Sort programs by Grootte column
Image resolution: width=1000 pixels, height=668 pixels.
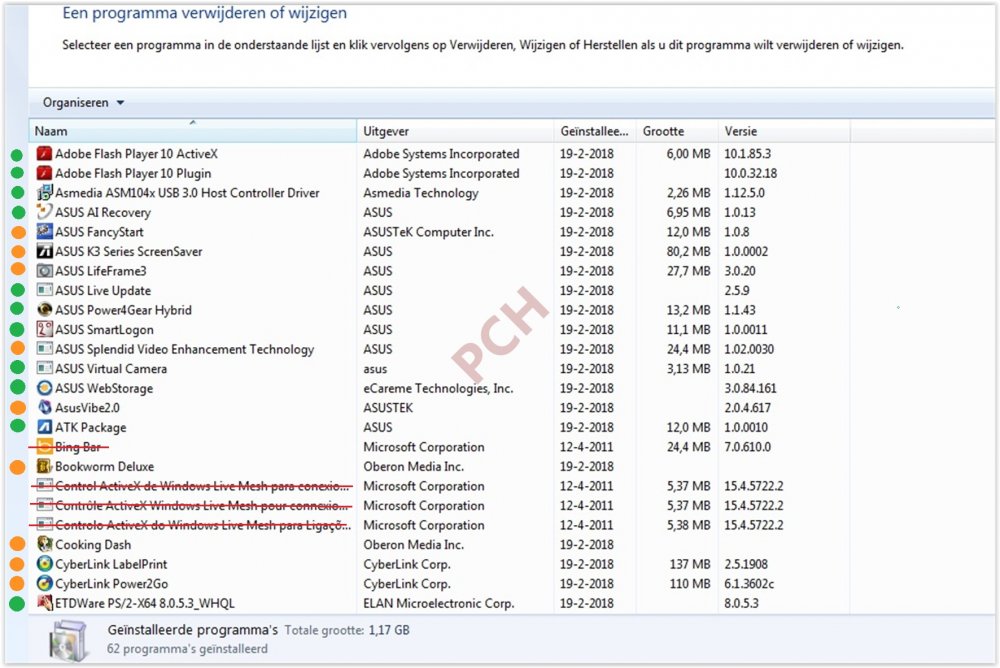click(x=677, y=131)
